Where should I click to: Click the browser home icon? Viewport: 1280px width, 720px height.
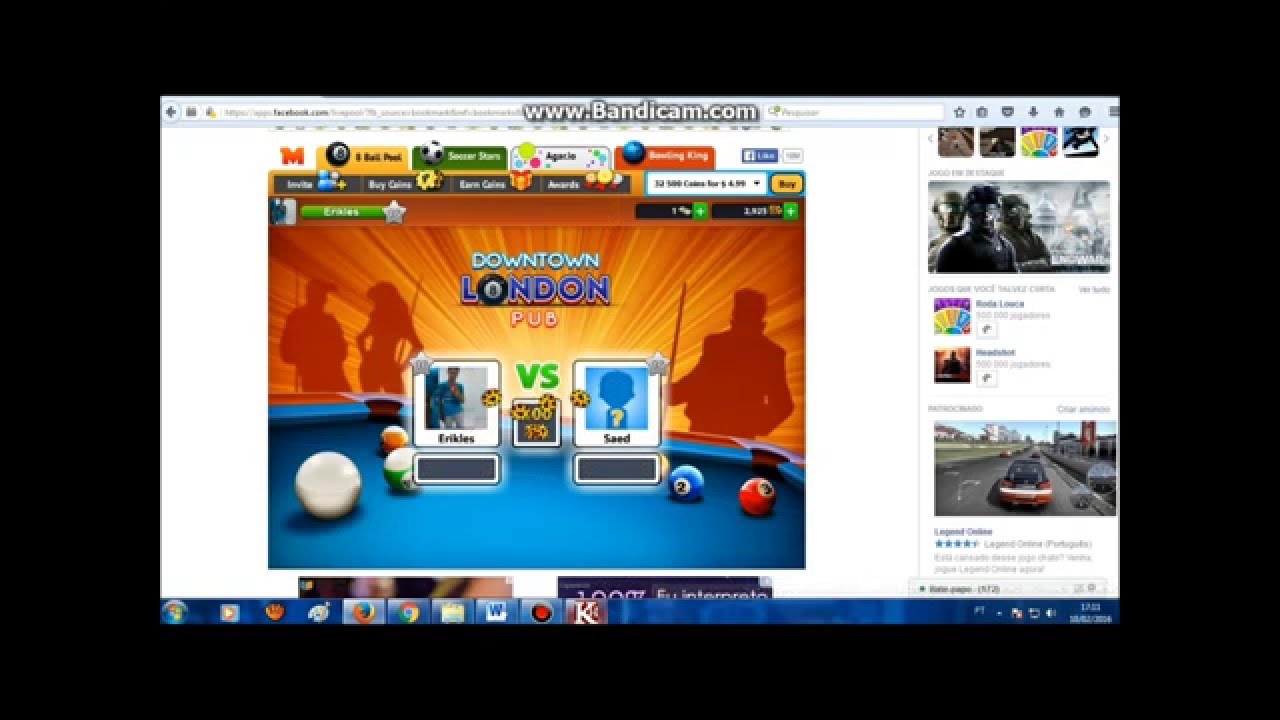(1058, 112)
